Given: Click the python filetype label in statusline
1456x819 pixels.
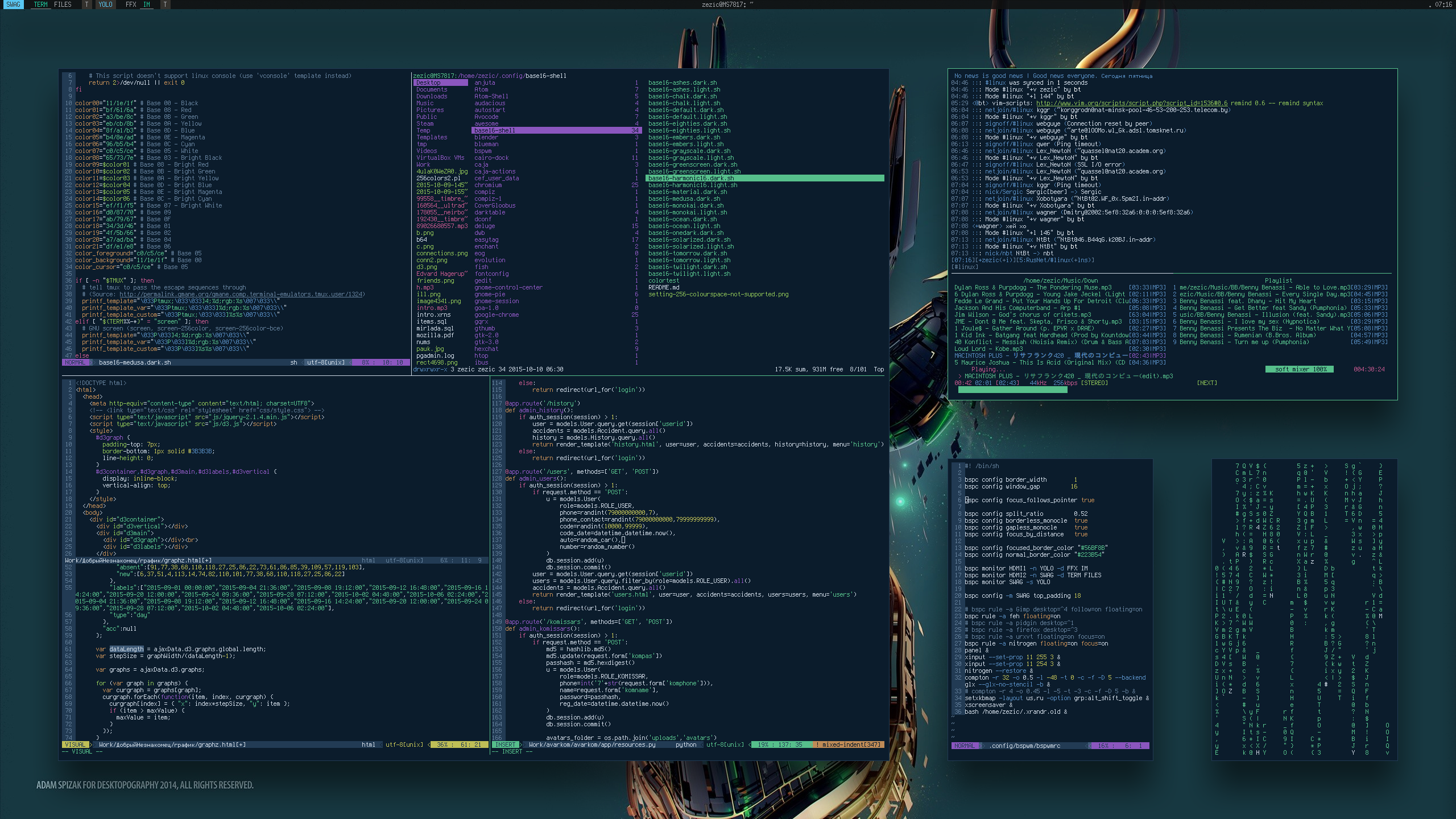Looking at the screenshot, I should (686, 744).
